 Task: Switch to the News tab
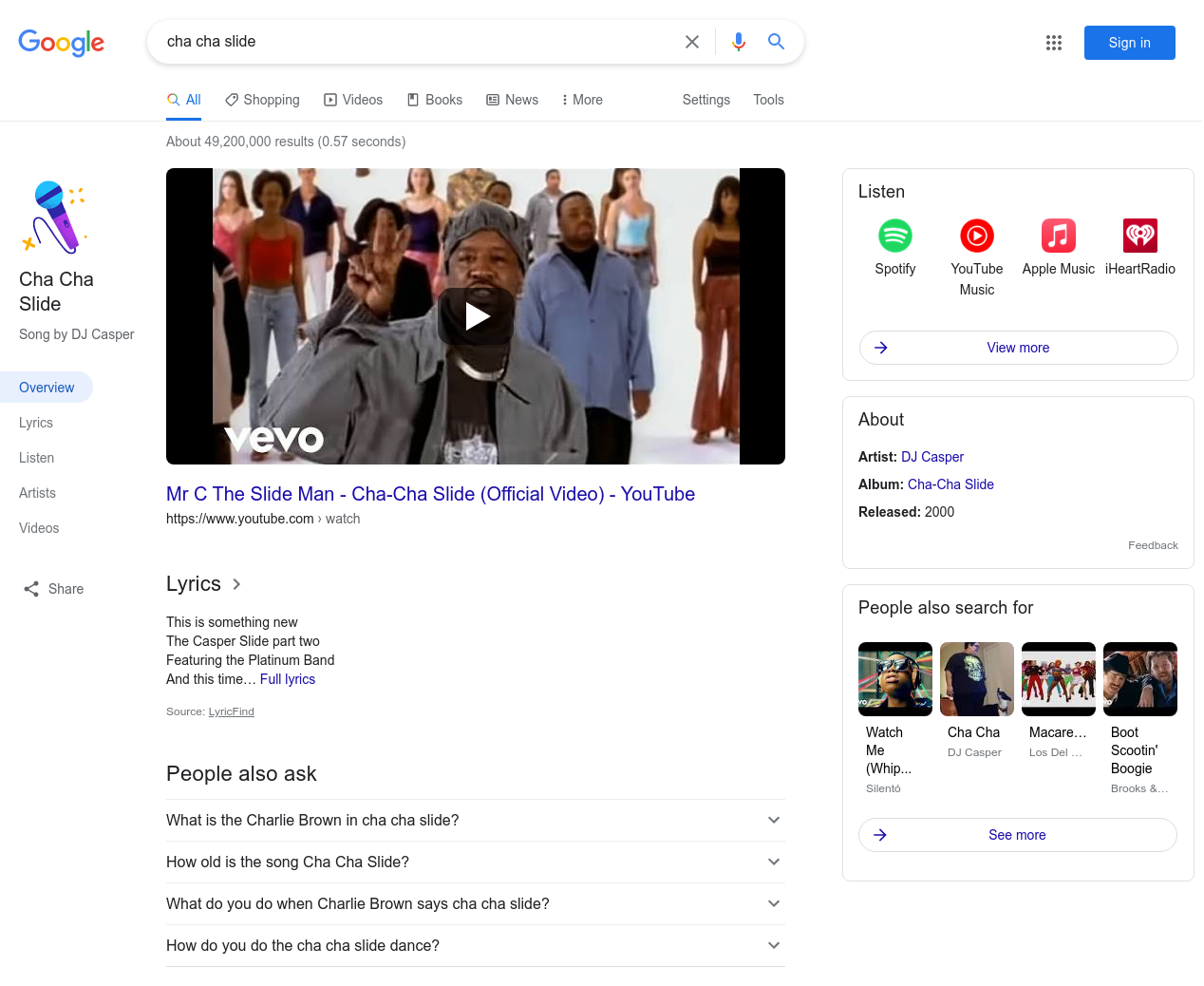point(513,100)
